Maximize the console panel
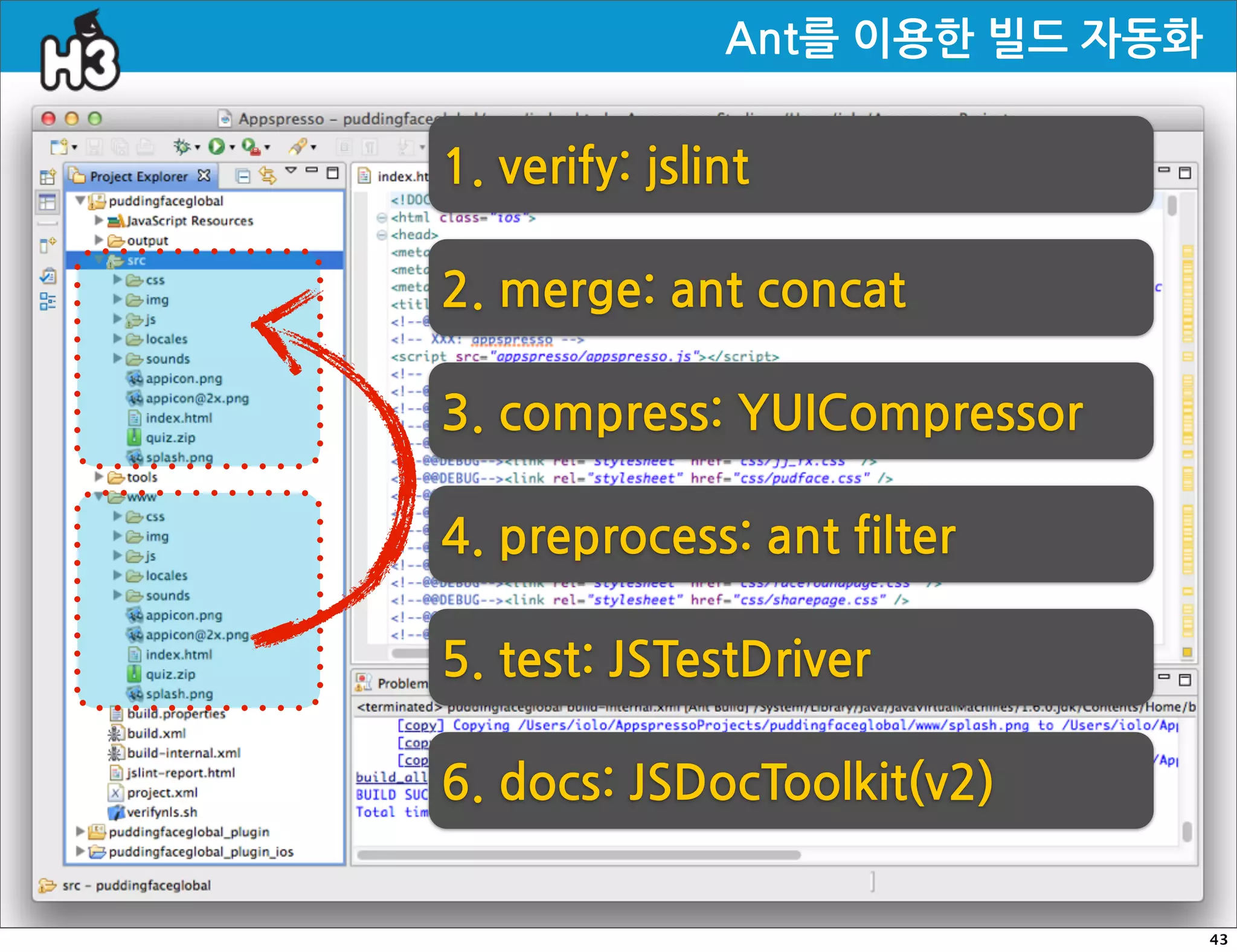 point(1185,680)
